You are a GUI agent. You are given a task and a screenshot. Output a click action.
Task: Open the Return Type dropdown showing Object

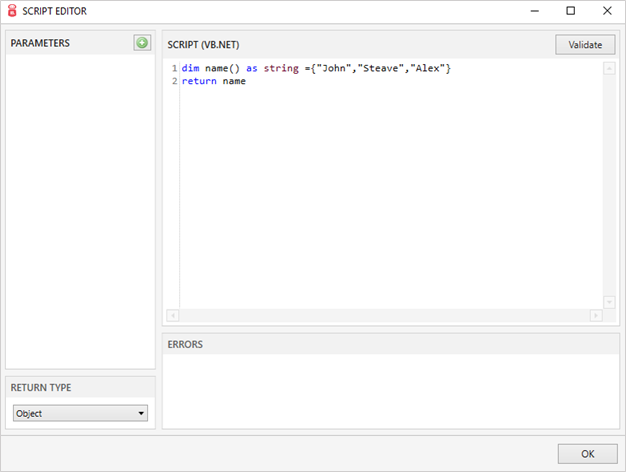(80, 413)
